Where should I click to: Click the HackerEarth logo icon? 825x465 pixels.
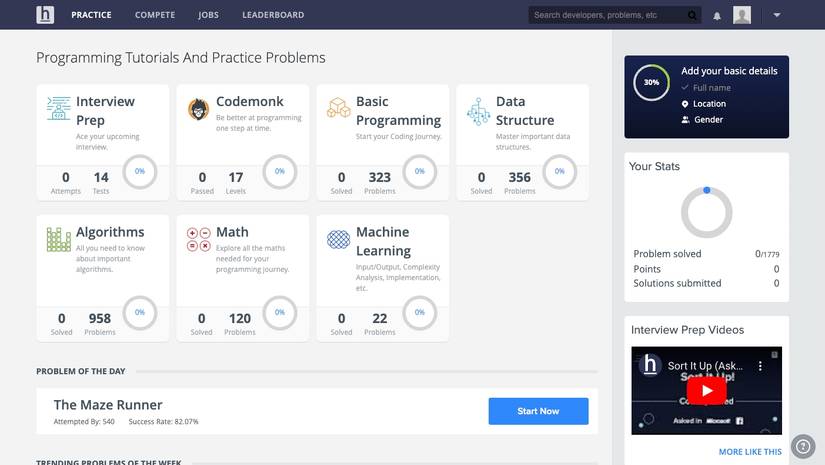click(x=45, y=15)
